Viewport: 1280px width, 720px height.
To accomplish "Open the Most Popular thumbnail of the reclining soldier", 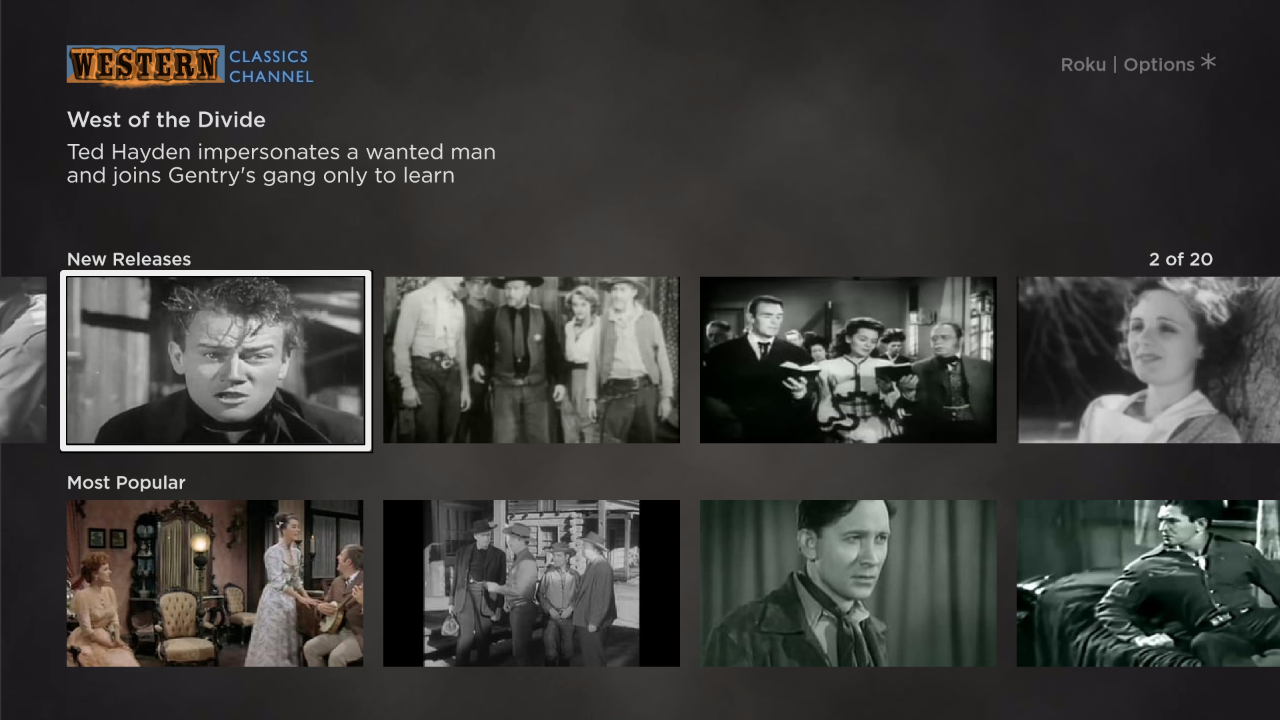I will pos(1148,583).
